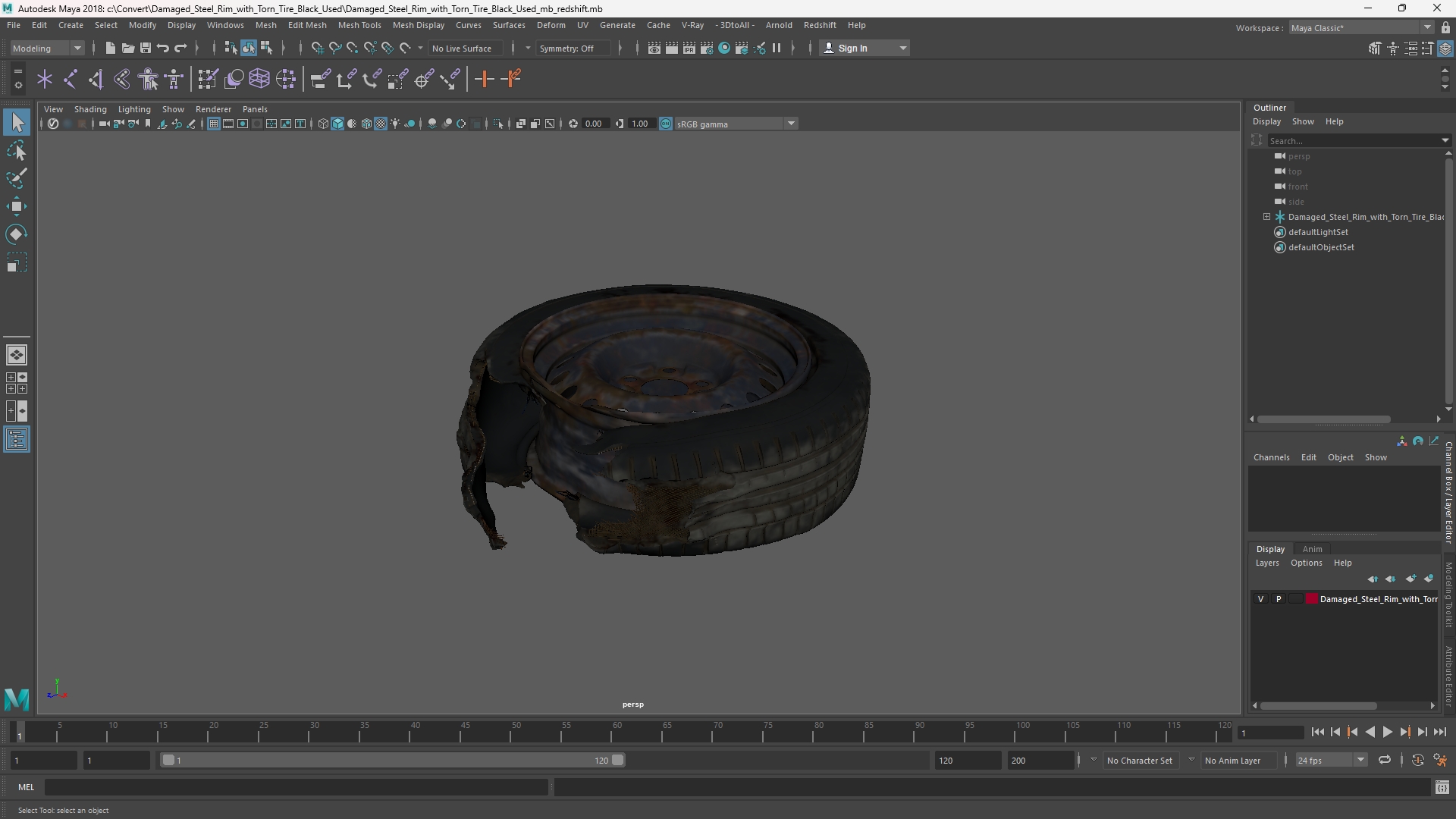
Task: Select the Select Tool arrow icon
Action: tap(17, 122)
